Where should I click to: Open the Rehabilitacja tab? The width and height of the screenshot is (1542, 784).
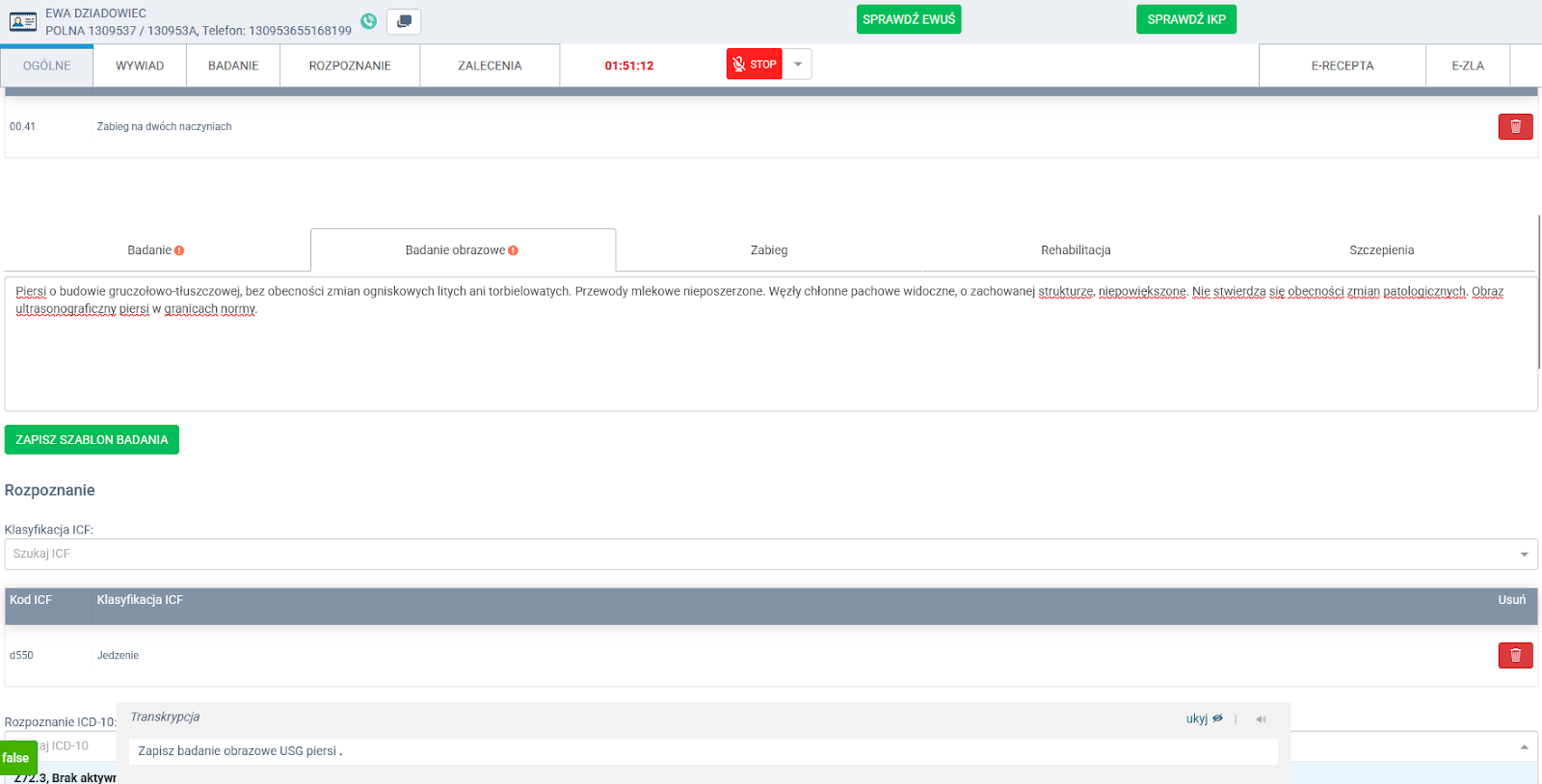coord(1076,250)
